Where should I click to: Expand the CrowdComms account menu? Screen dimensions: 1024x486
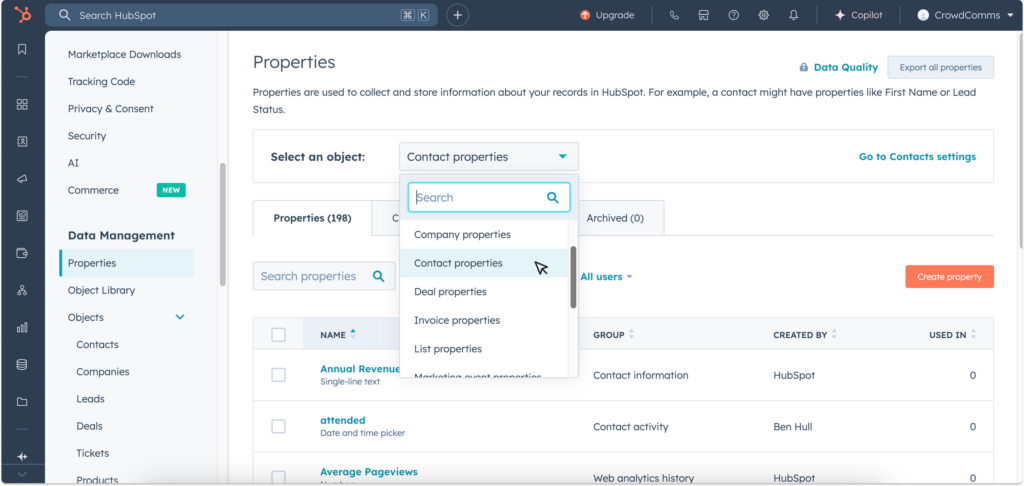(965, 15)
